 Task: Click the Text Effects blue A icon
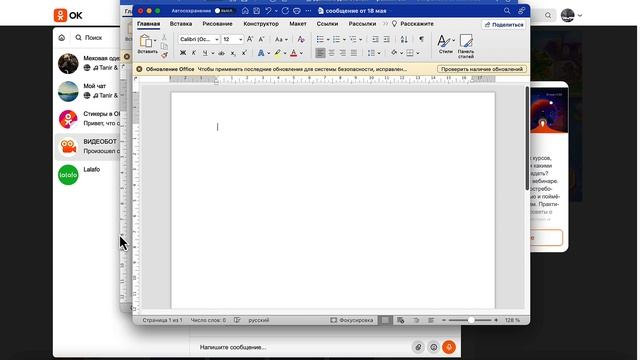pos(261,53)
